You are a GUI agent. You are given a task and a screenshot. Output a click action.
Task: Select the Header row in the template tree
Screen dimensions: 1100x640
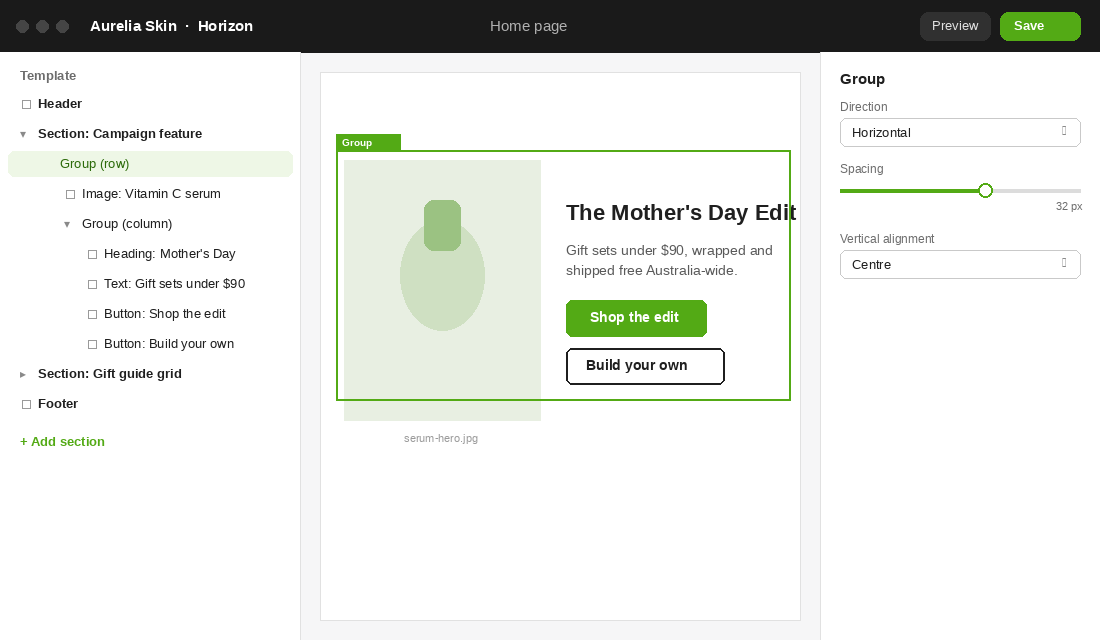150,104
